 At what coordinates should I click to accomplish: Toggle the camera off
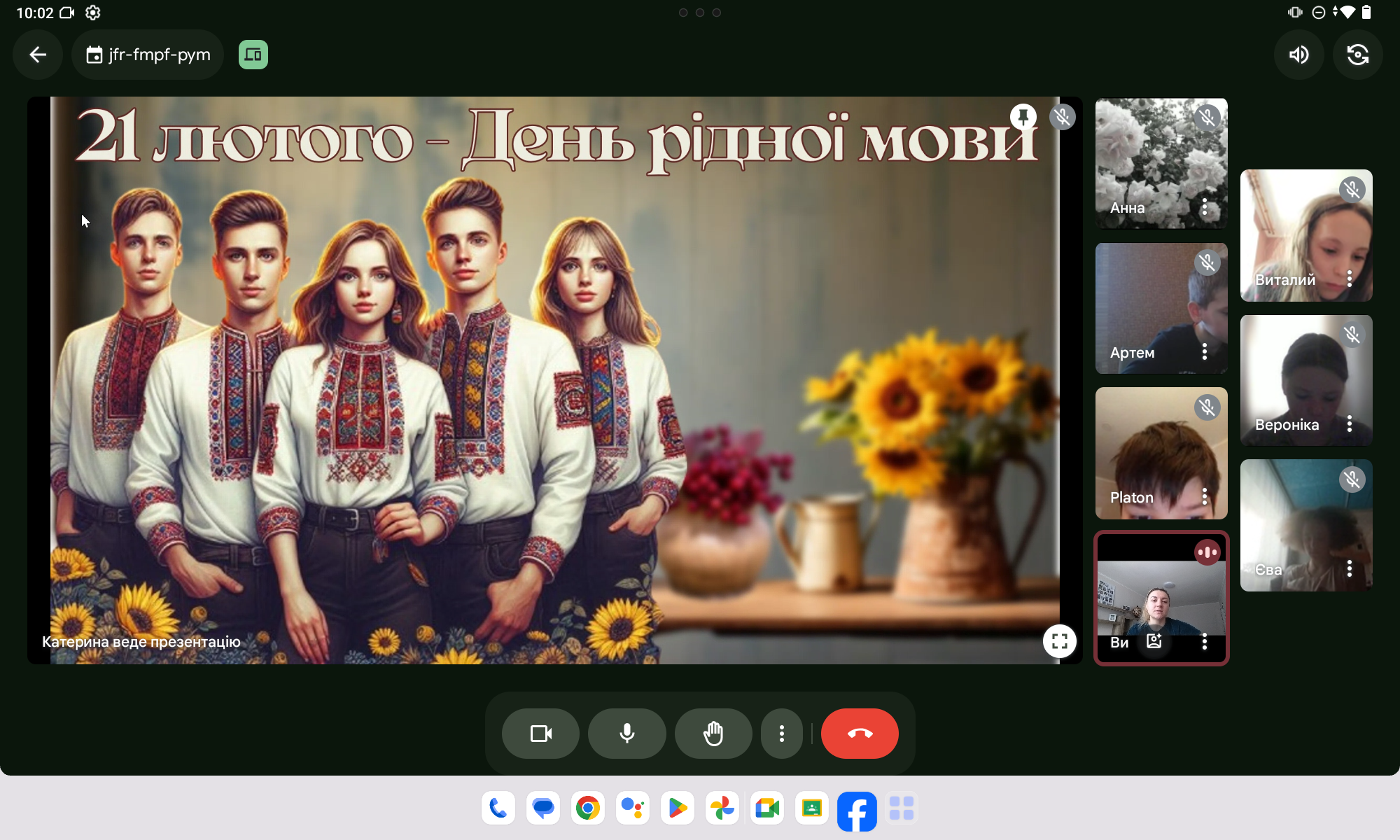540,734
